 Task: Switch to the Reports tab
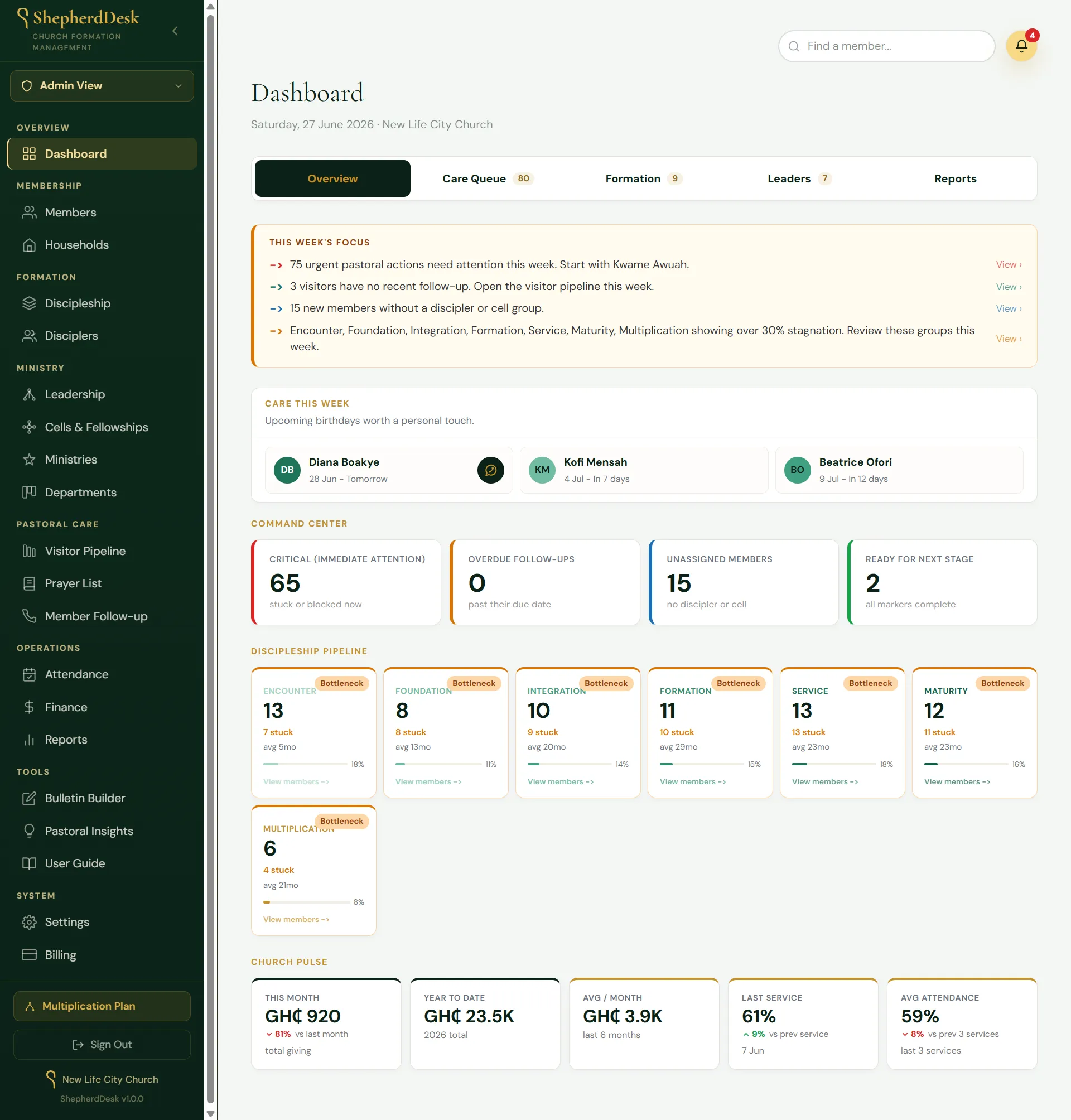pyautogui.click(x=955, y=178)
